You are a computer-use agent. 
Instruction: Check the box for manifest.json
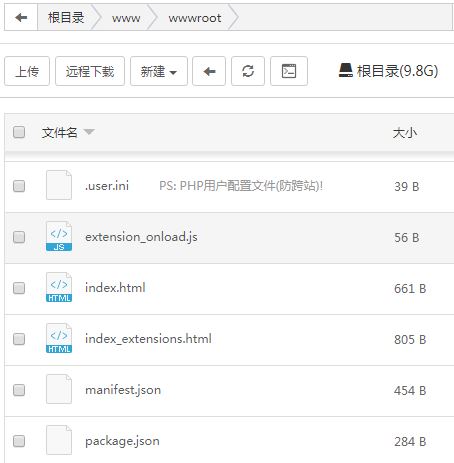[19, 390]
